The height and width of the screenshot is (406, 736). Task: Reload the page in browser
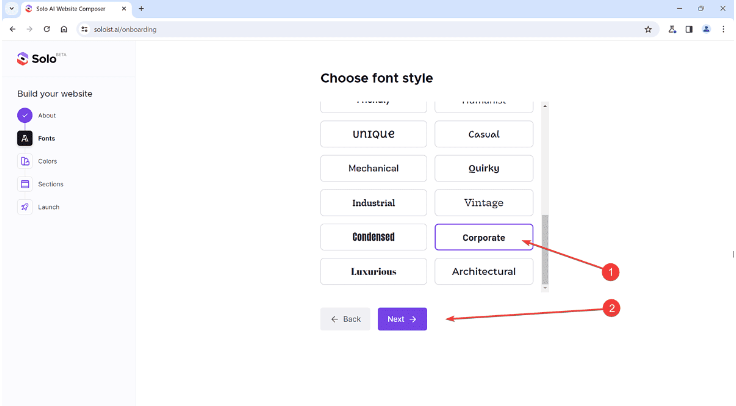click(x=46, y=29)
